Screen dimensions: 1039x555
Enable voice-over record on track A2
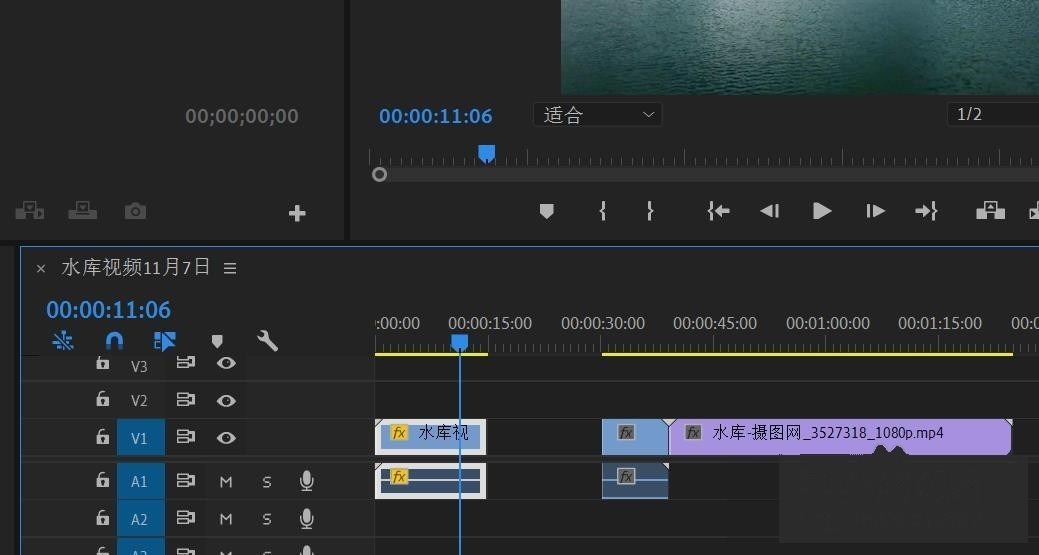click(x=306, y=519)
